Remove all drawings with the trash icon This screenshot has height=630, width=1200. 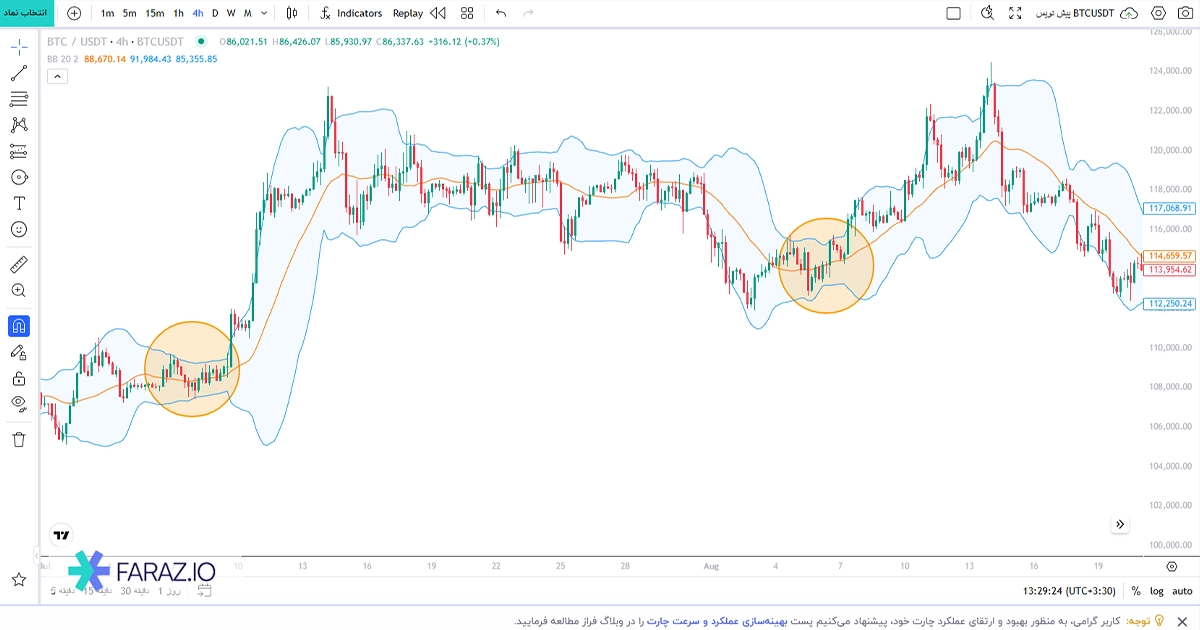pyautogui.click(x=19, y=437)
